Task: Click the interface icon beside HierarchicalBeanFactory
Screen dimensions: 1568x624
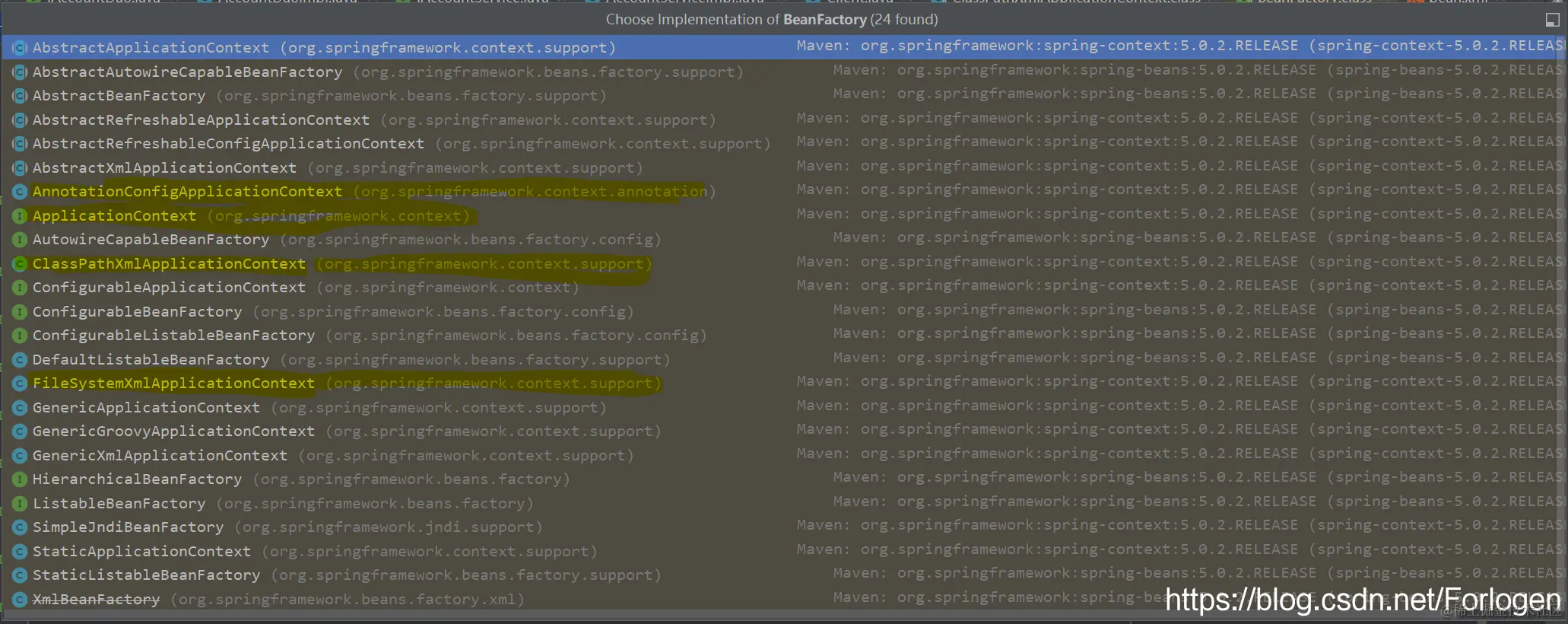Action: 20,479
